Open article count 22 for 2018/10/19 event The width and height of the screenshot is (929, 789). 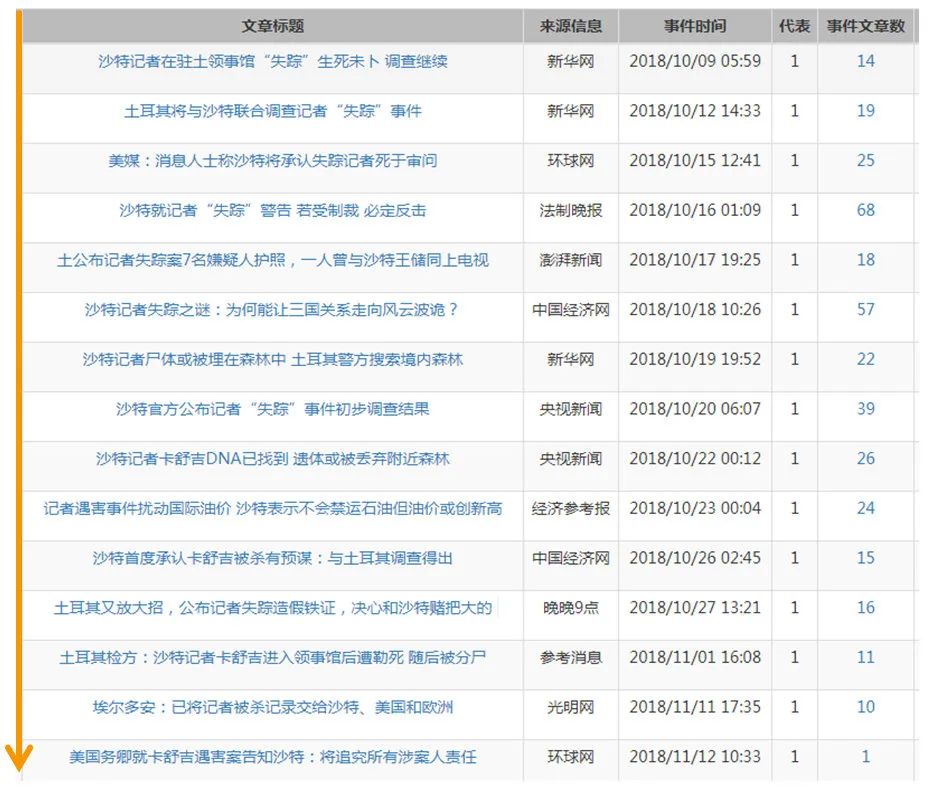coord(866,360)
